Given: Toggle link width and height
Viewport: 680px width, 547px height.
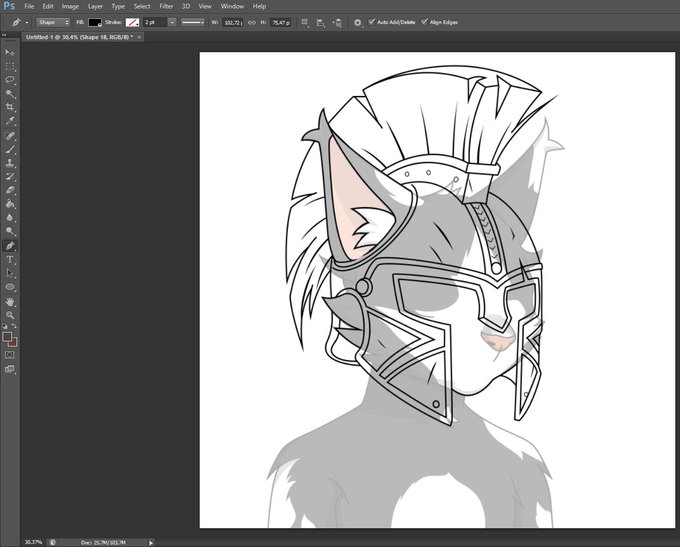Looking at the screenshot, I should [x=252, y=22].
